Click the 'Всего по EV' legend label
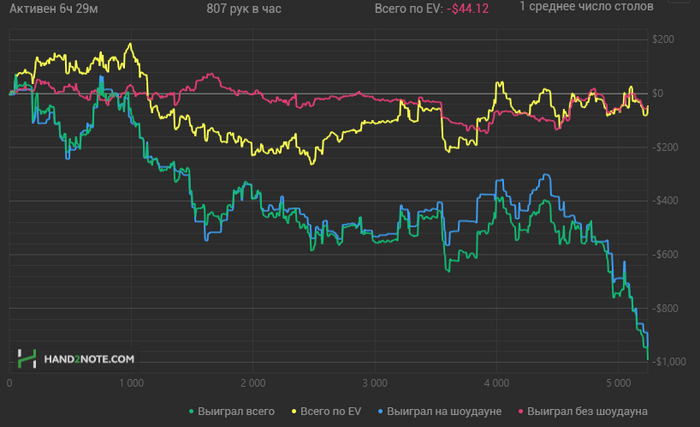This screenshot has height=427, width=700. 331,411
